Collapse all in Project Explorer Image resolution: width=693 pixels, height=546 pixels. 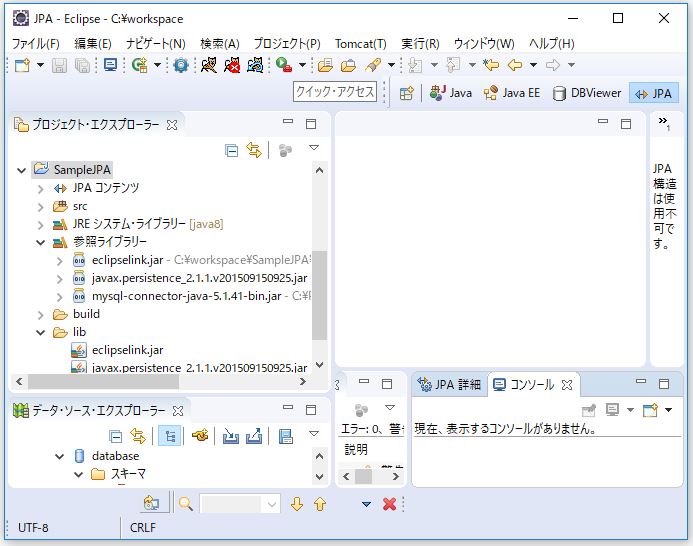click(x=232, y=150)
